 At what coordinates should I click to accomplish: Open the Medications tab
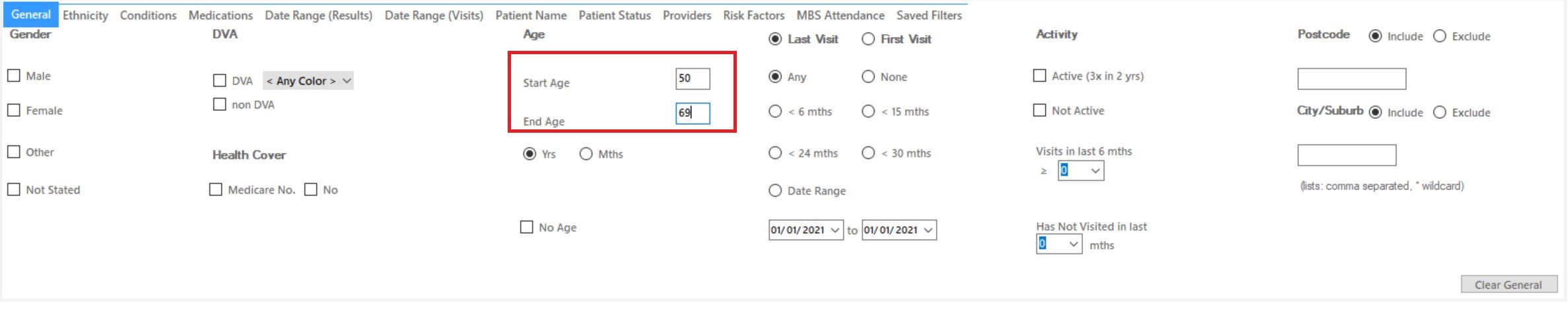(x=221, y=15)
